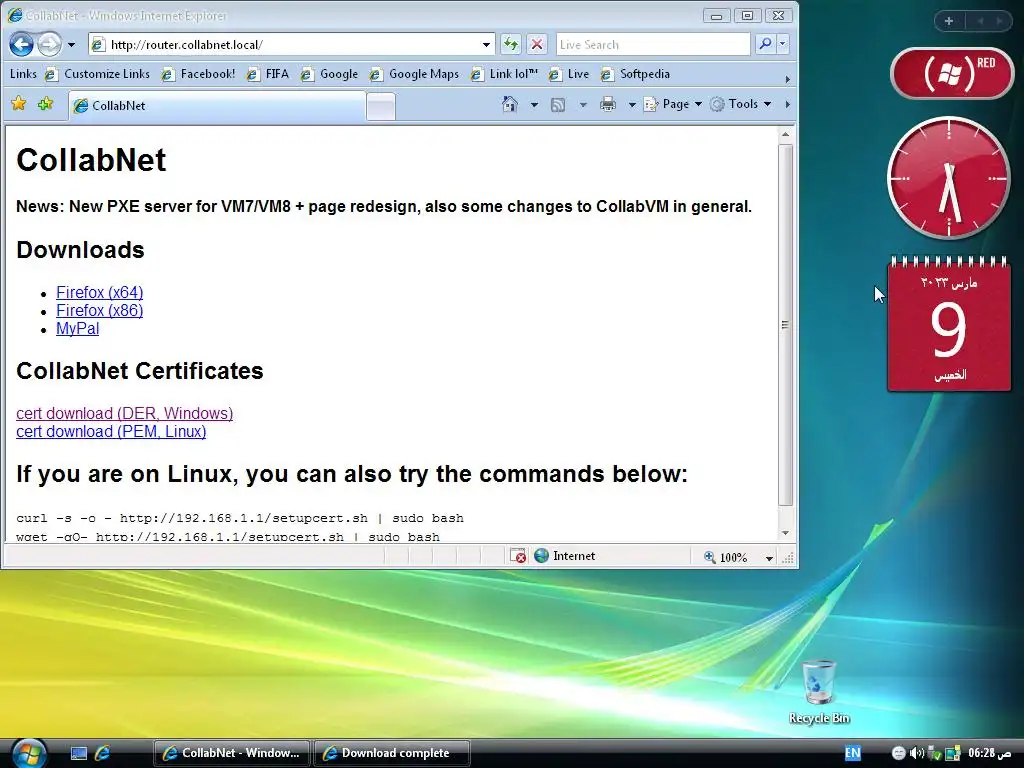Image resolution: width=1024 pixels, height=768 pixels.
Task: Open Customize Links favorite
Action: click(98, 74)
